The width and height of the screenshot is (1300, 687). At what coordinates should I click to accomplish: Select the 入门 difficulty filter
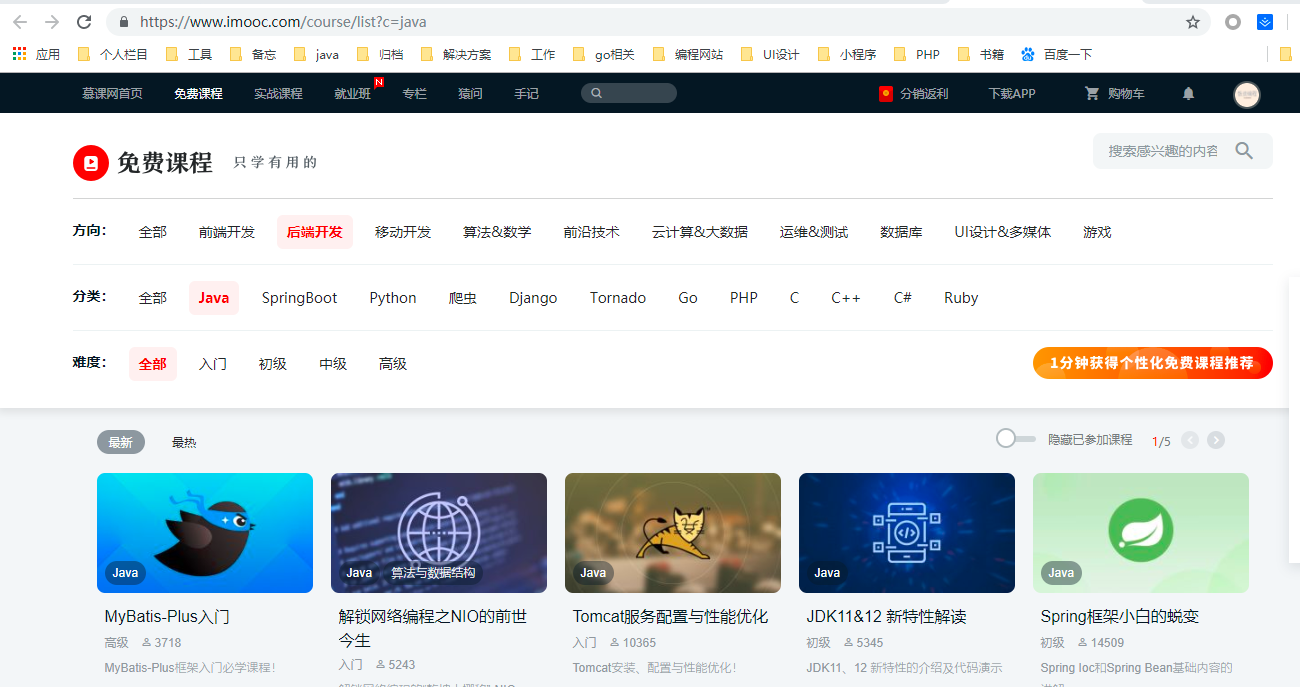pos(212,364)
